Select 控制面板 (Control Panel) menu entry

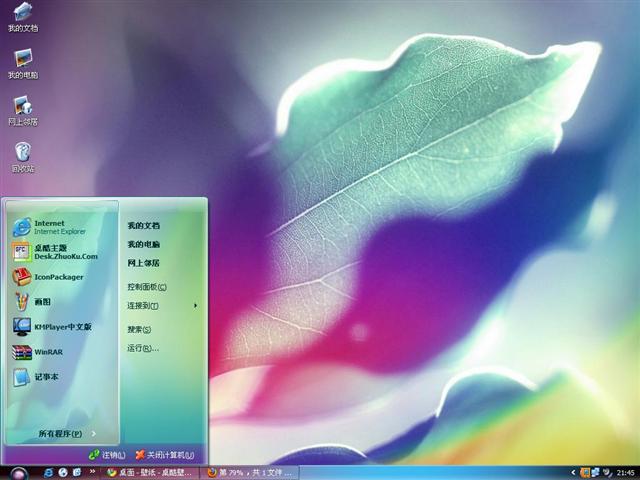[x=147, y=286]
